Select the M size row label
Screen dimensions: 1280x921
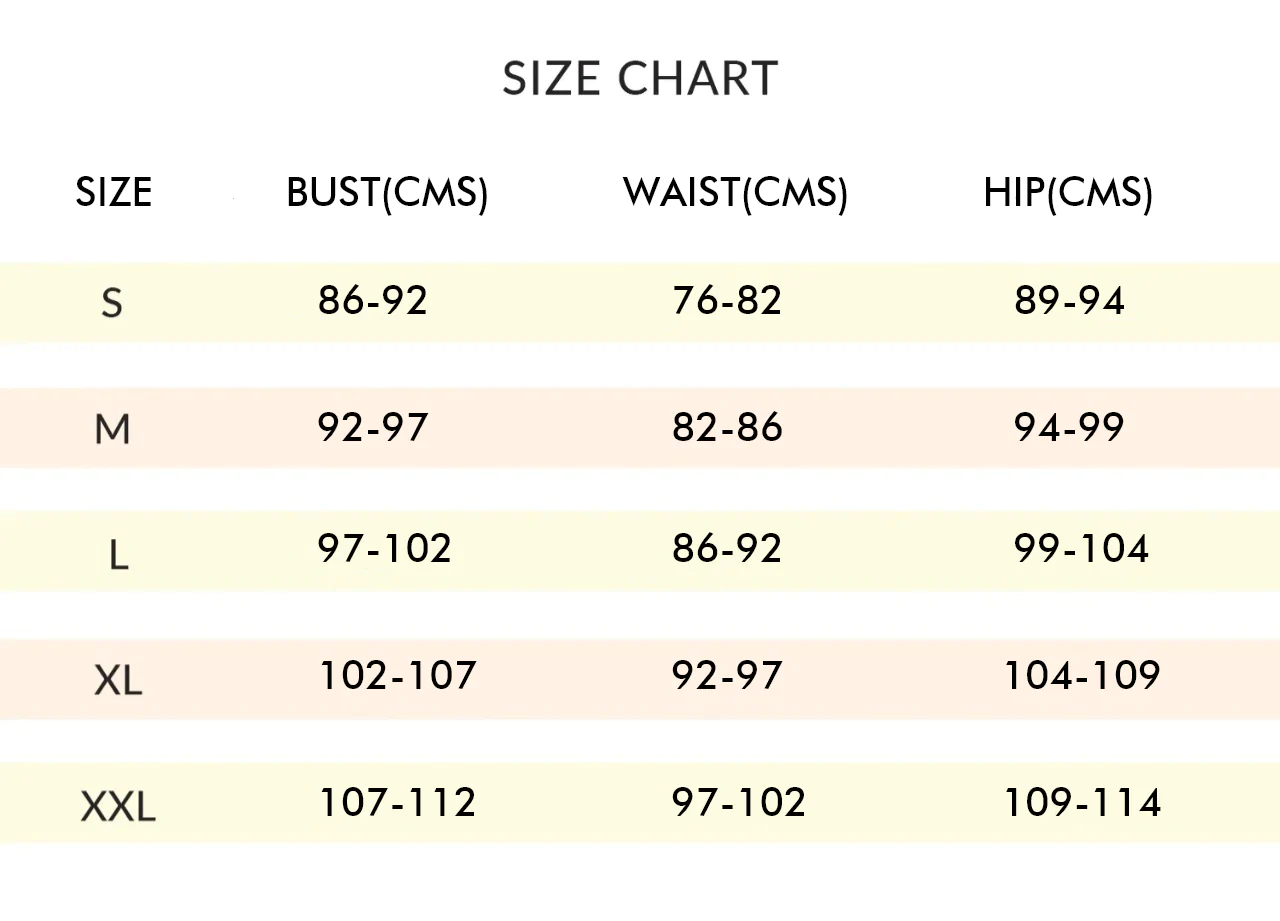coord(112,429)
